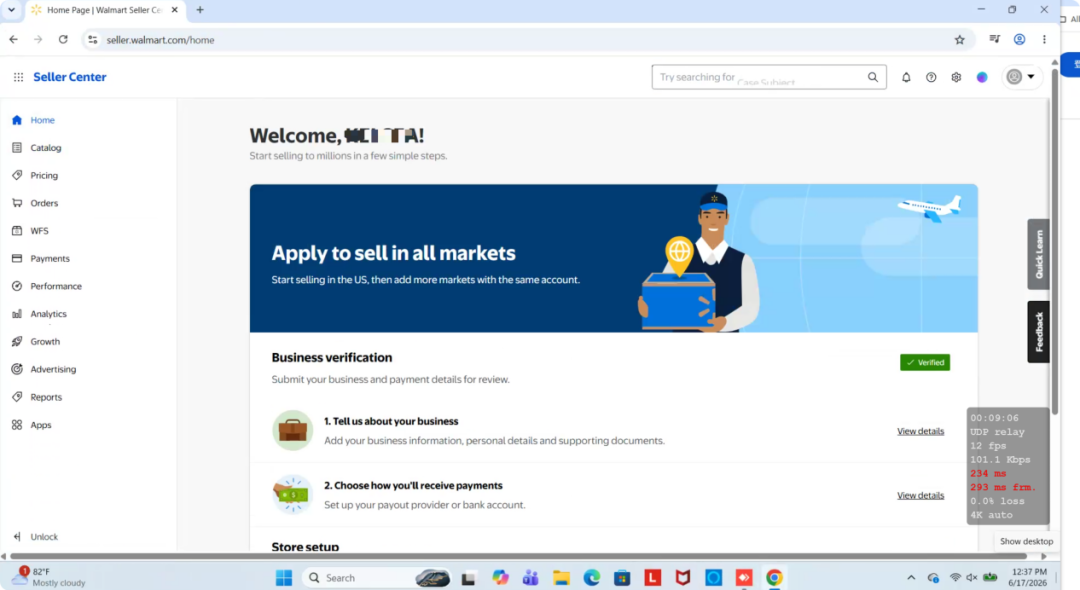Open the weather widget on the taskbar
The height and width of the screenshot is (590, 1080).
click(48, 577)
